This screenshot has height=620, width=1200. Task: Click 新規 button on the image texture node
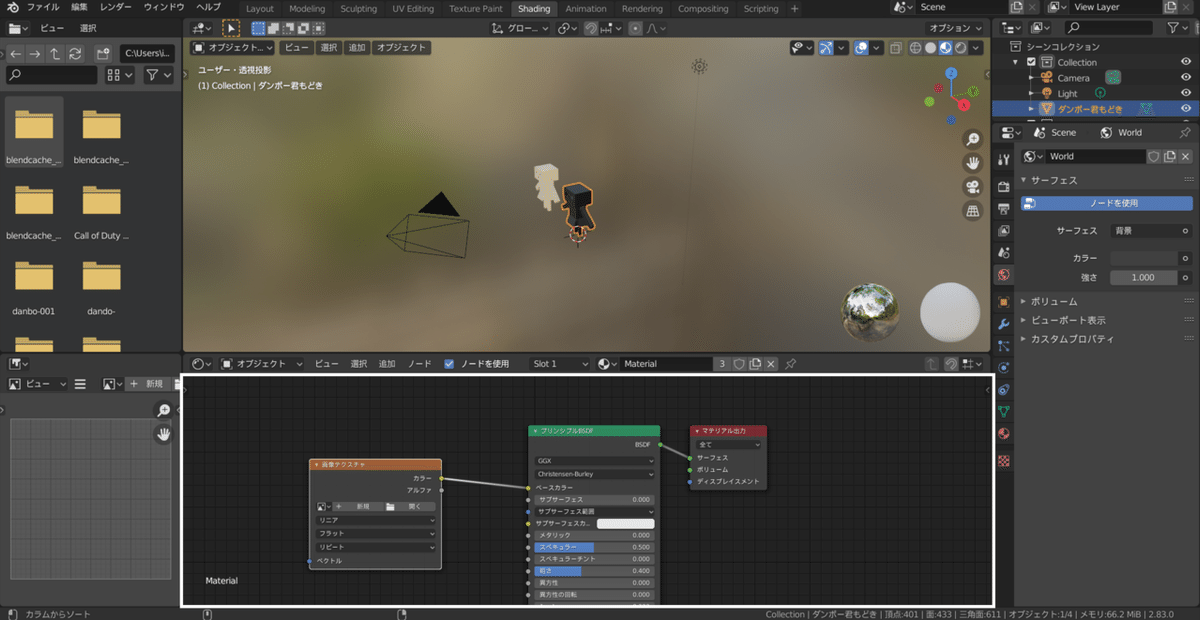click(356, 506)
